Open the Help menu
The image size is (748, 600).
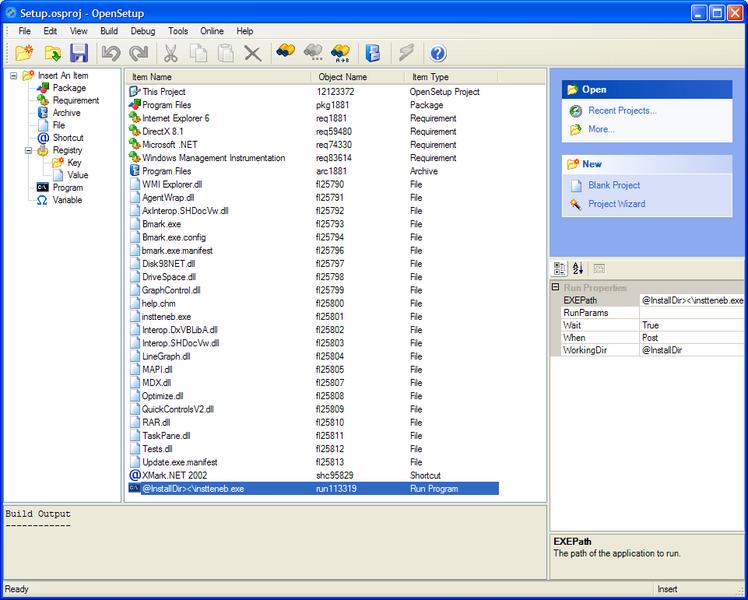245,31
